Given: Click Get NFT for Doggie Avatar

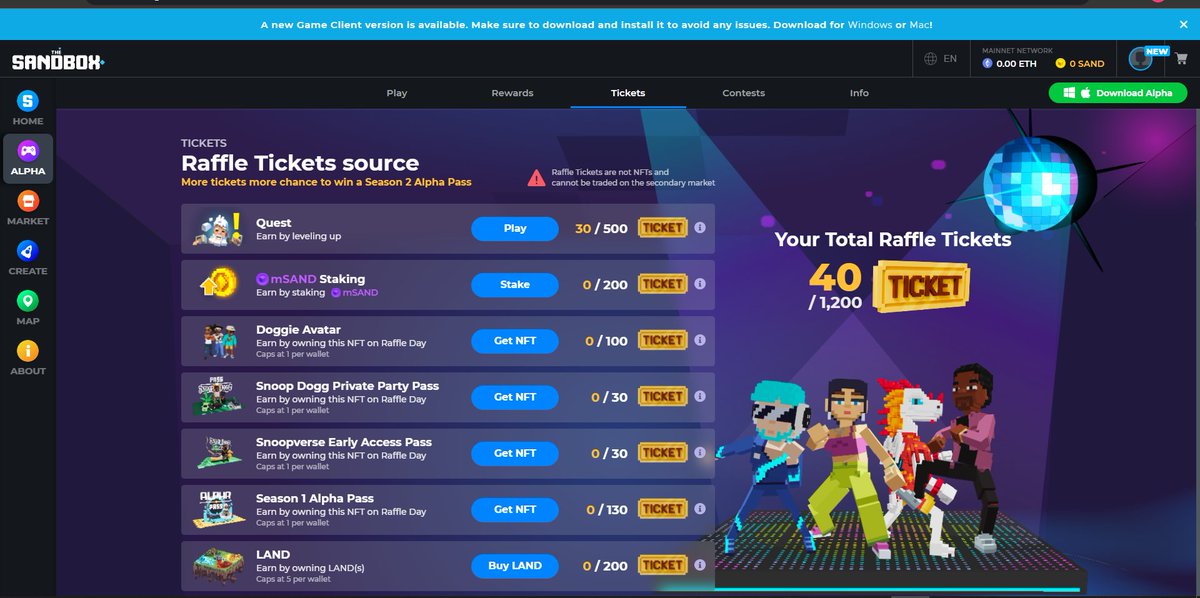Looking at the screenshot, I should pyautogui.click(x=515, y=340).
